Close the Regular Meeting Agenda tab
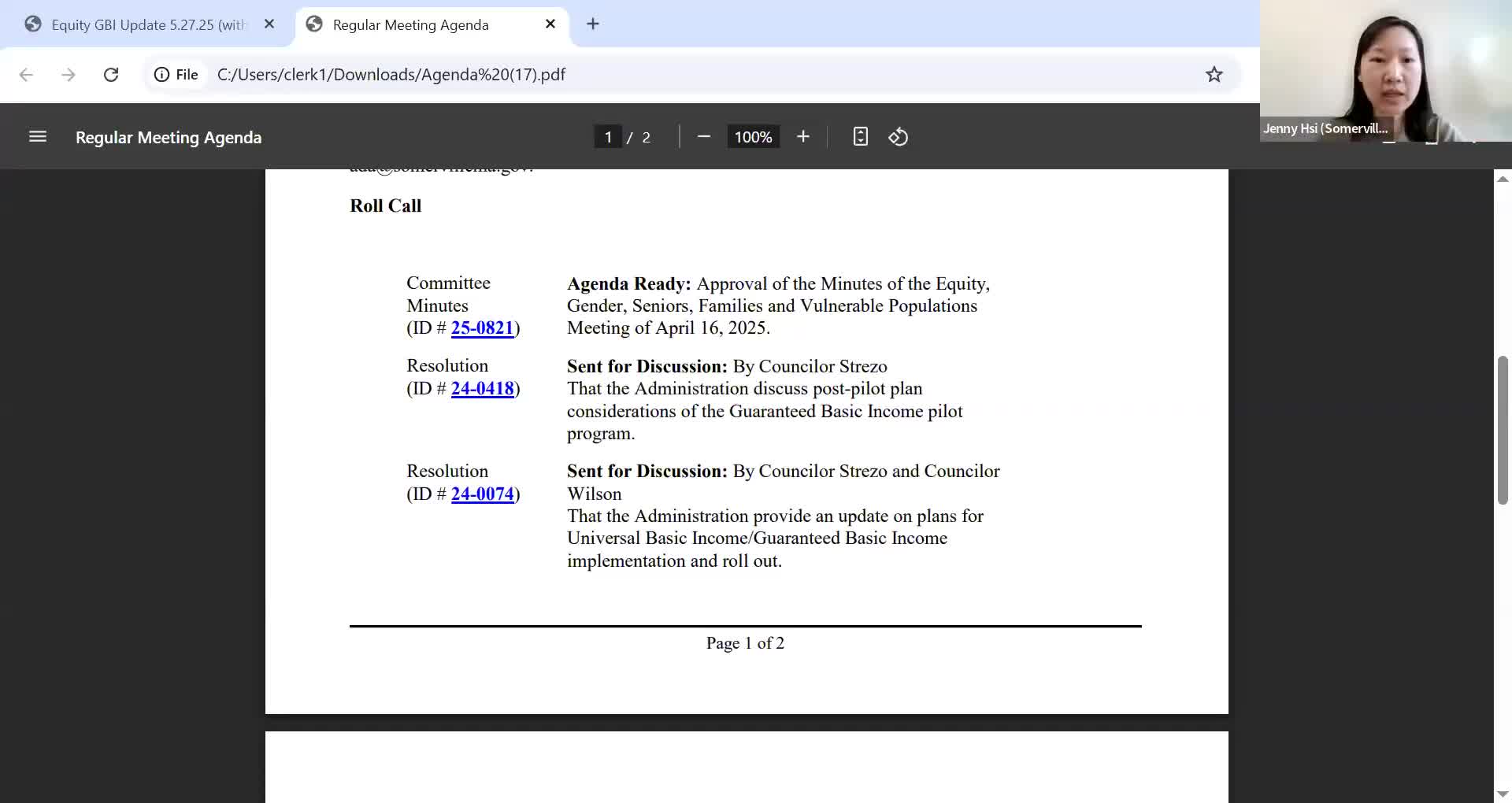The height and width of the screenshot is (803, 1512). 550,24
